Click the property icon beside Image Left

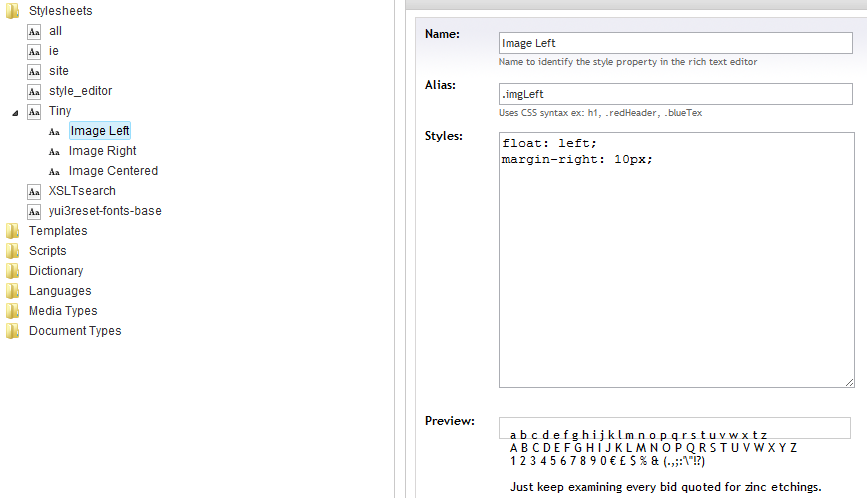click(x=54, y=132)
